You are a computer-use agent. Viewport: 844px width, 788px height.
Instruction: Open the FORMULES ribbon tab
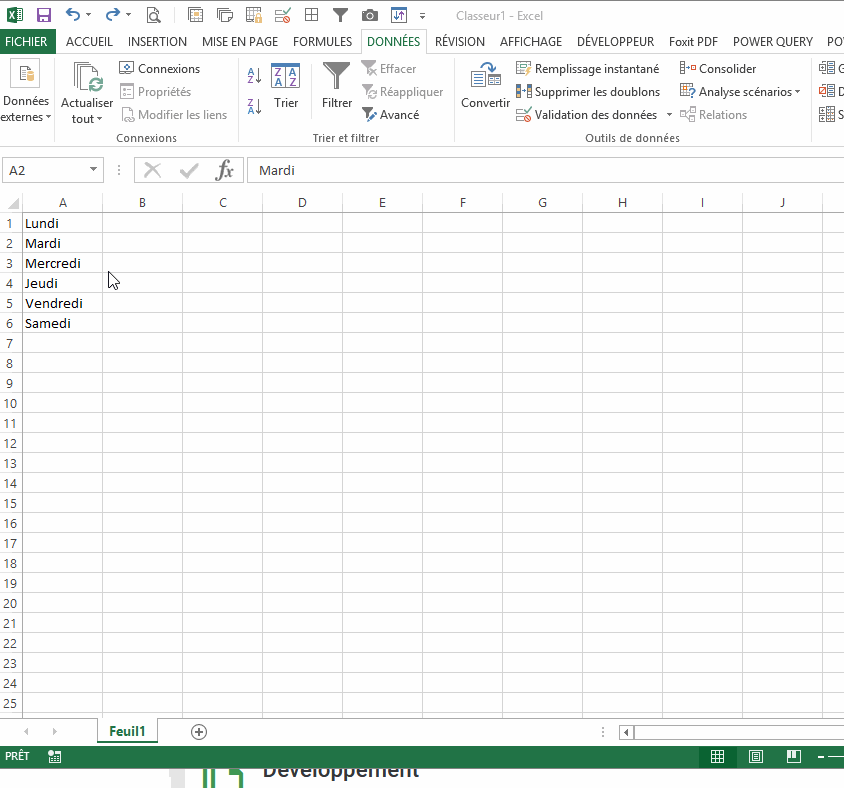(x=322, y=42)
